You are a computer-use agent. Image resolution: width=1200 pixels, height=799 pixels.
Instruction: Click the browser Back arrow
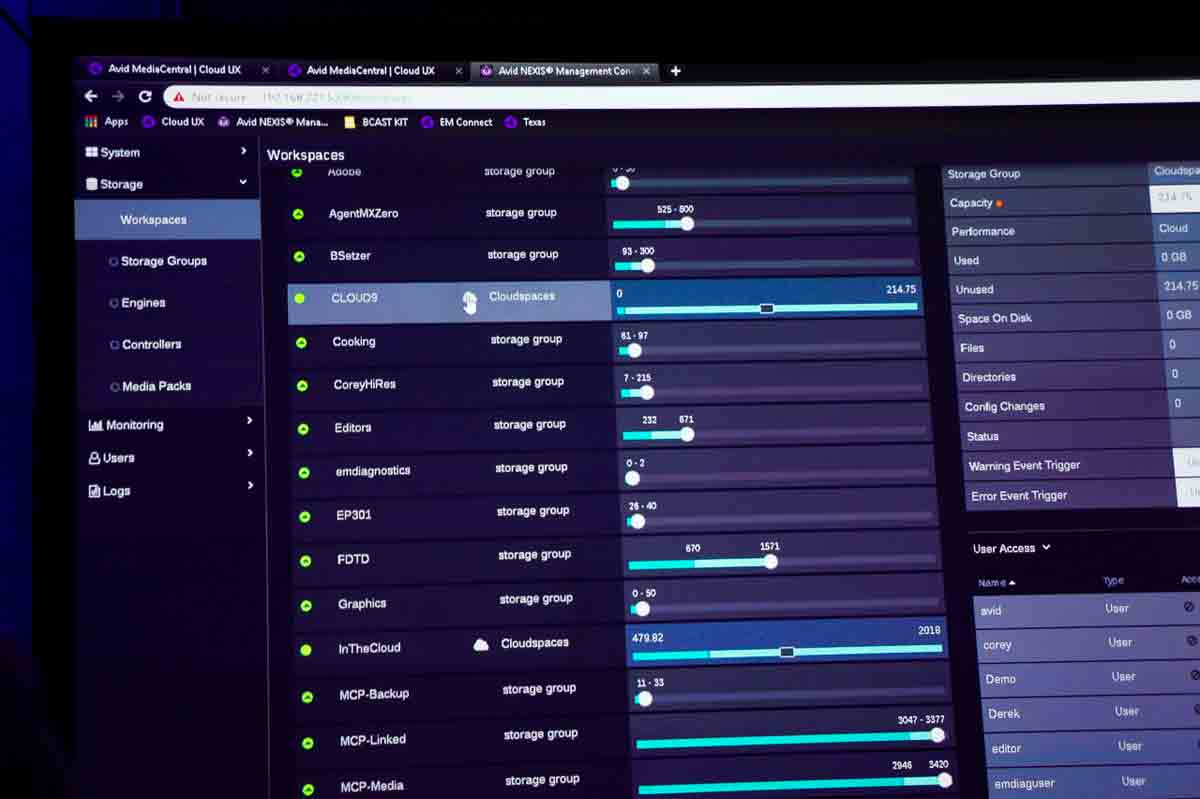click(91, 96)
